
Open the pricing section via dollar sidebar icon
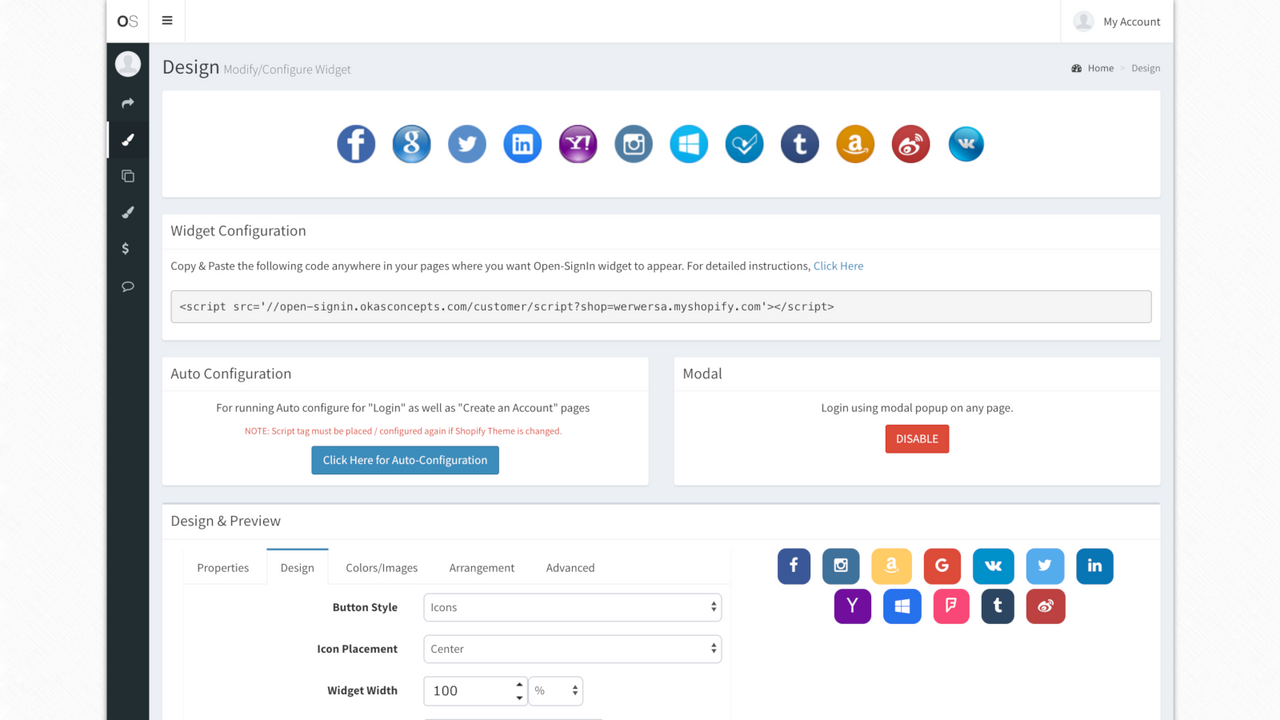(127, 248)
